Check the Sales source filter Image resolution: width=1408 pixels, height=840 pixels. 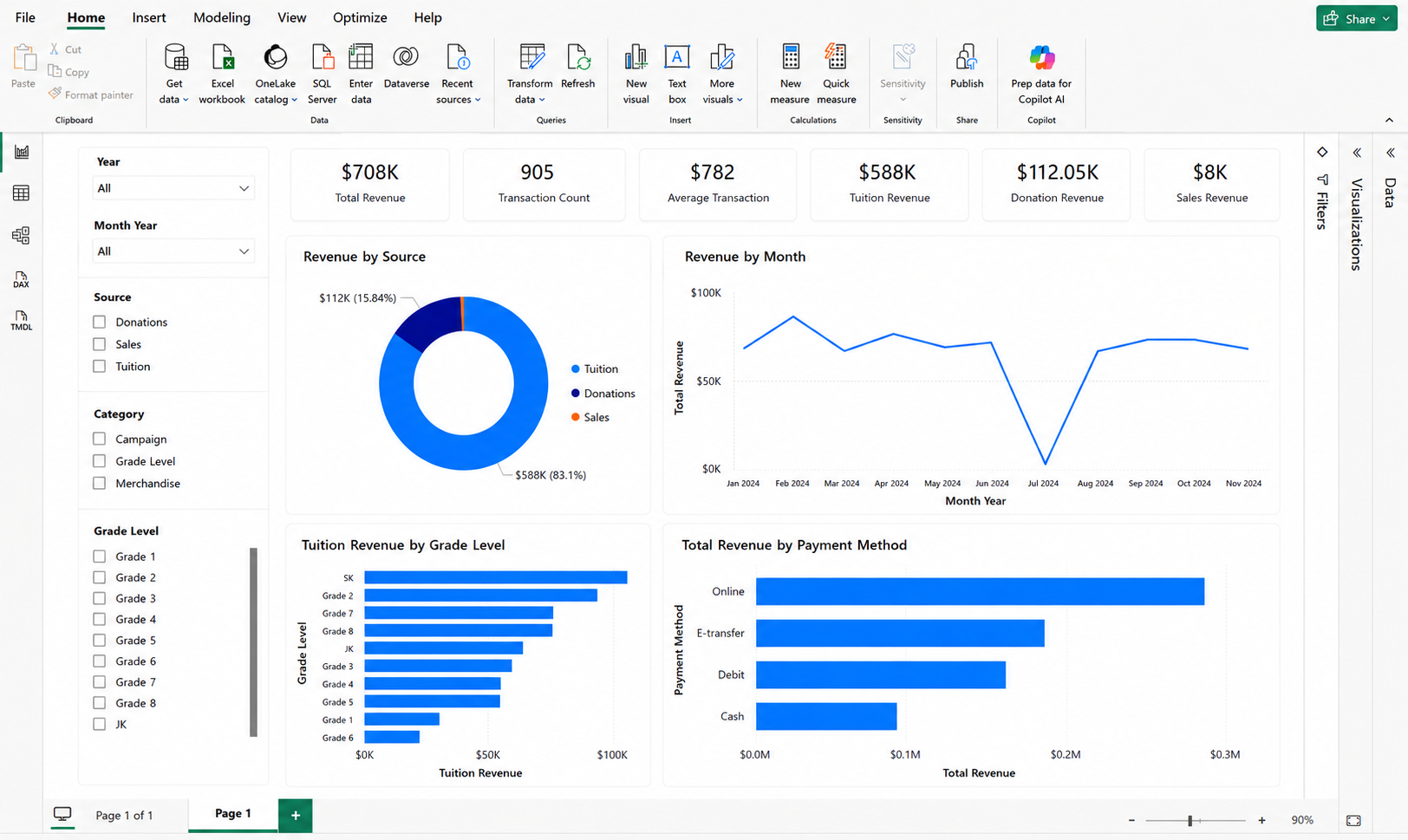pyautogui.click(x=100, y=344)
